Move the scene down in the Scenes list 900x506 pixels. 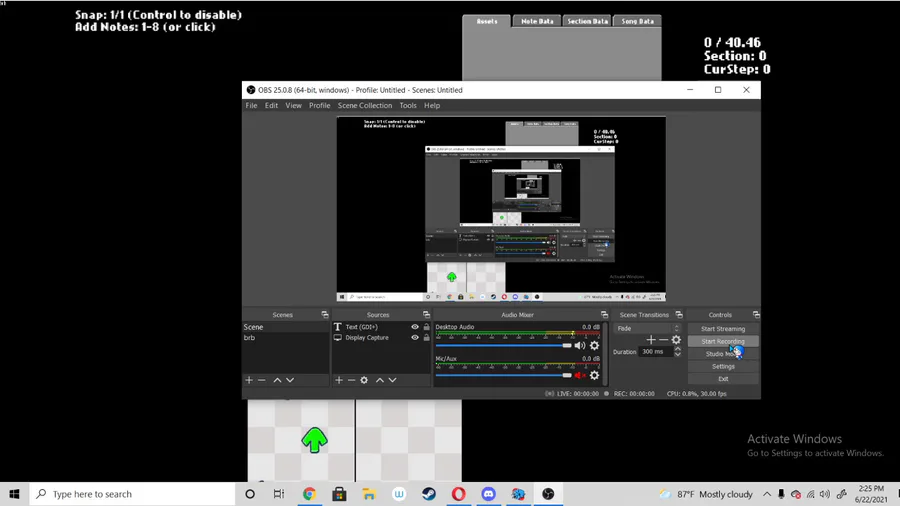[x=290, y=380]
